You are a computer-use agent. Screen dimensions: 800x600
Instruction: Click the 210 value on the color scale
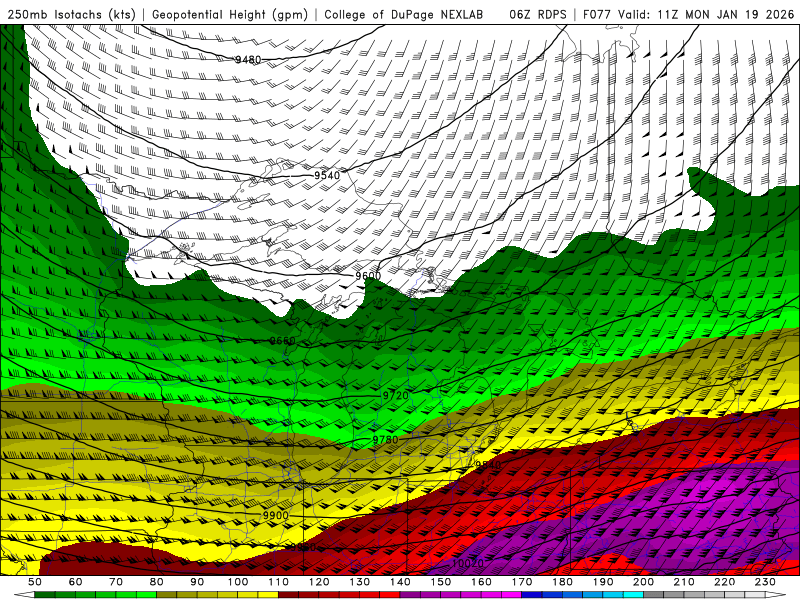coord(684,582)
